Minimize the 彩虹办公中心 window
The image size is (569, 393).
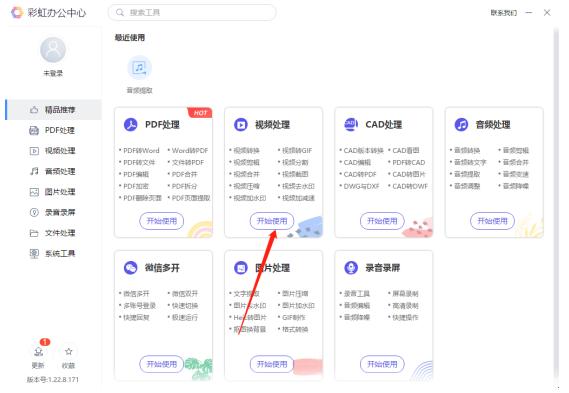529,13
